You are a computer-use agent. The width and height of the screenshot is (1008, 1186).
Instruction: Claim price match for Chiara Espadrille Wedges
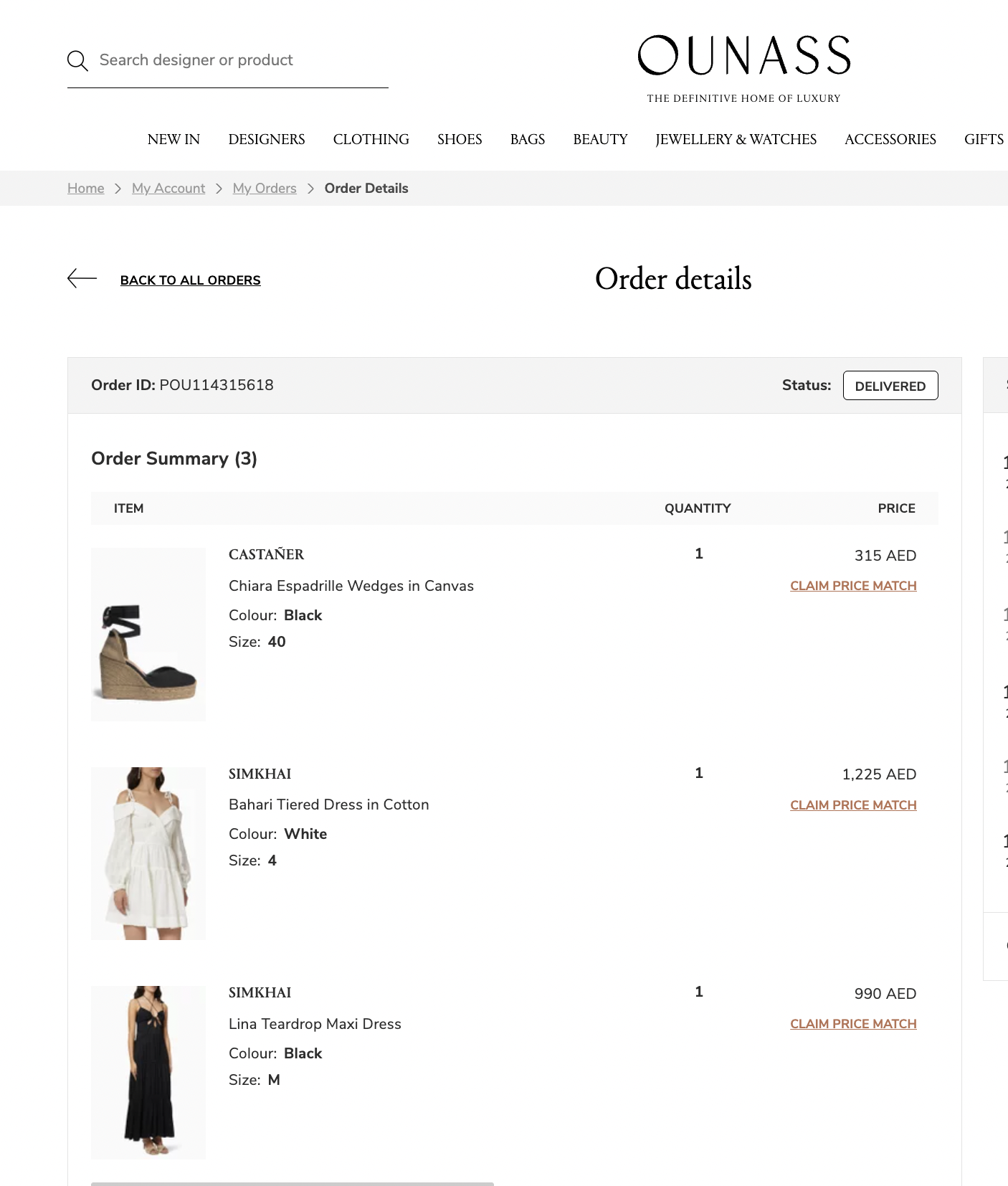click(x=853, y=586)
